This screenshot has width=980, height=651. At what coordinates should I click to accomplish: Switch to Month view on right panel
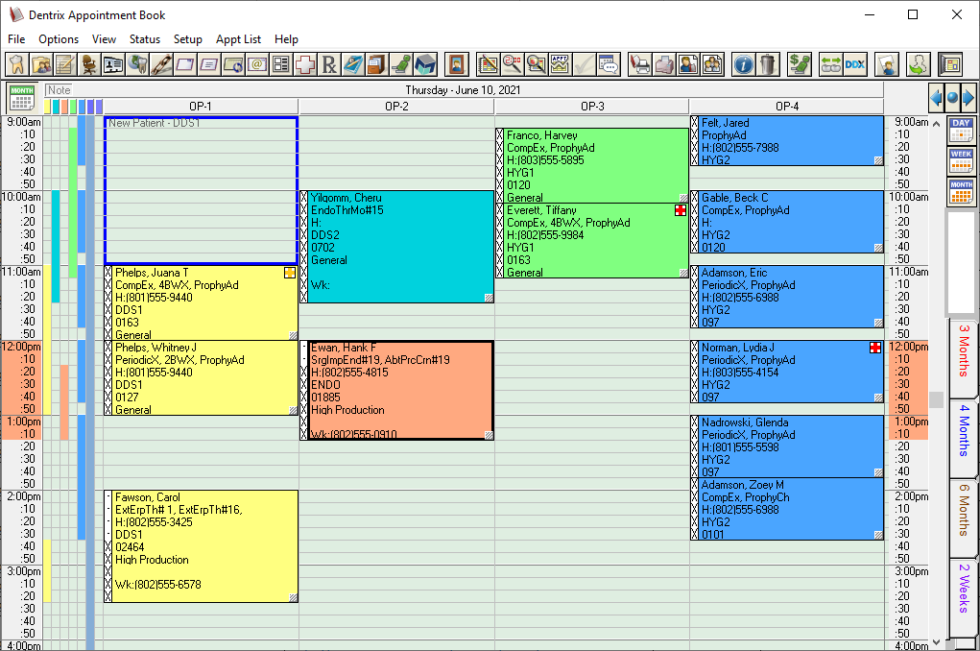961,191
